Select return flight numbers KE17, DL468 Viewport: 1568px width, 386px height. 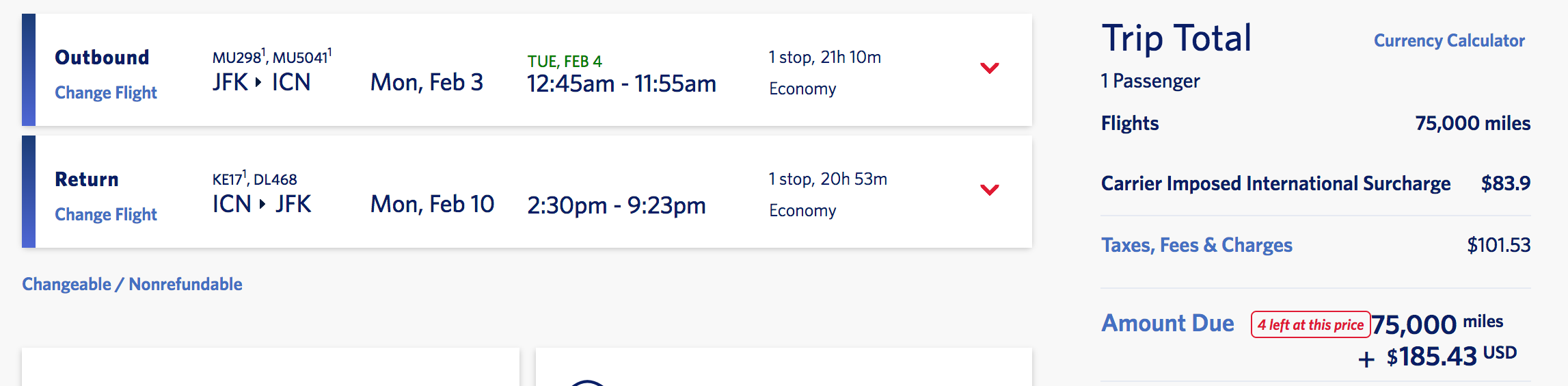point(254,179)
